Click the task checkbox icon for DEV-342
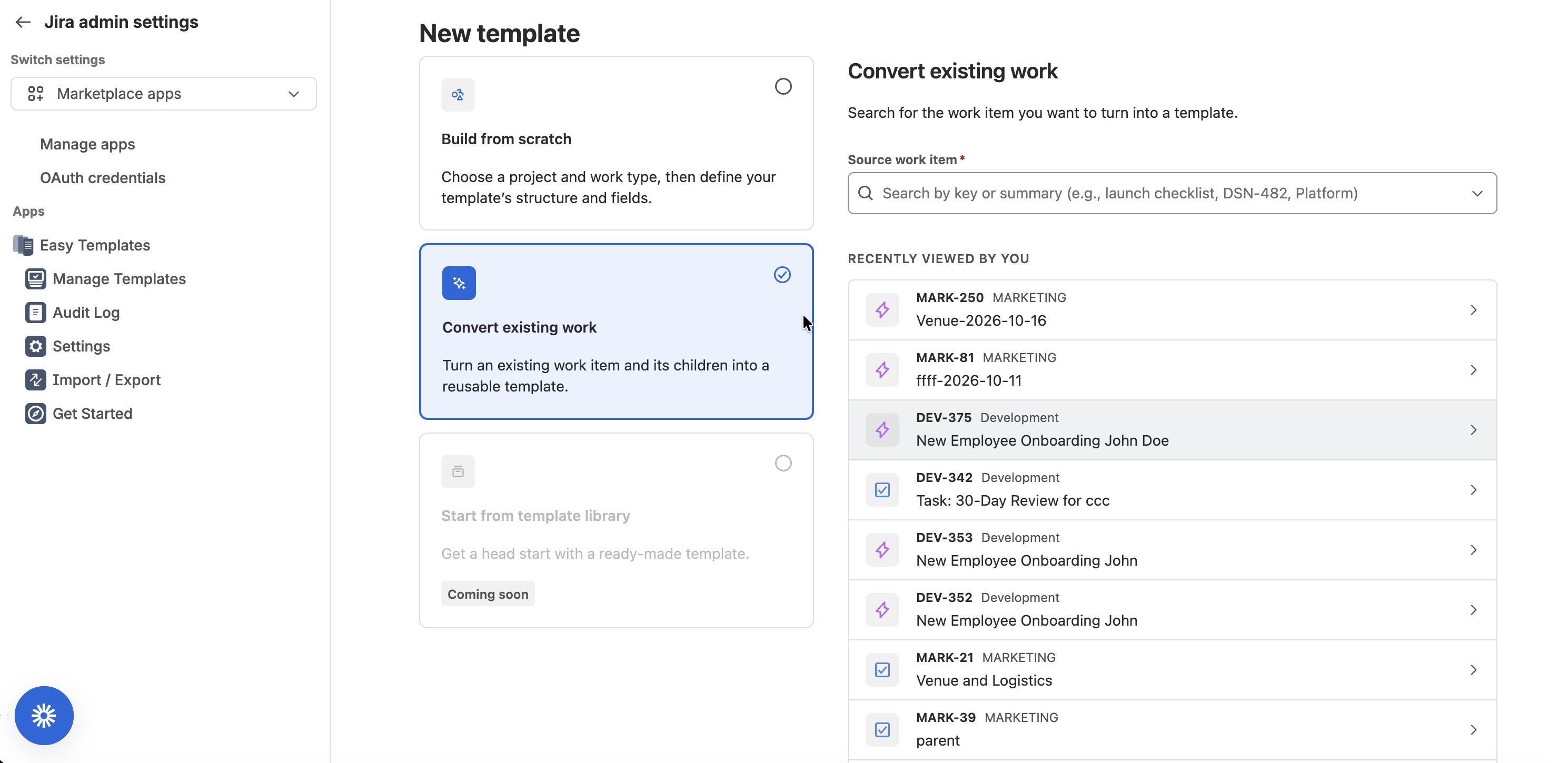 pyautogui.click(x=882, y=490)
